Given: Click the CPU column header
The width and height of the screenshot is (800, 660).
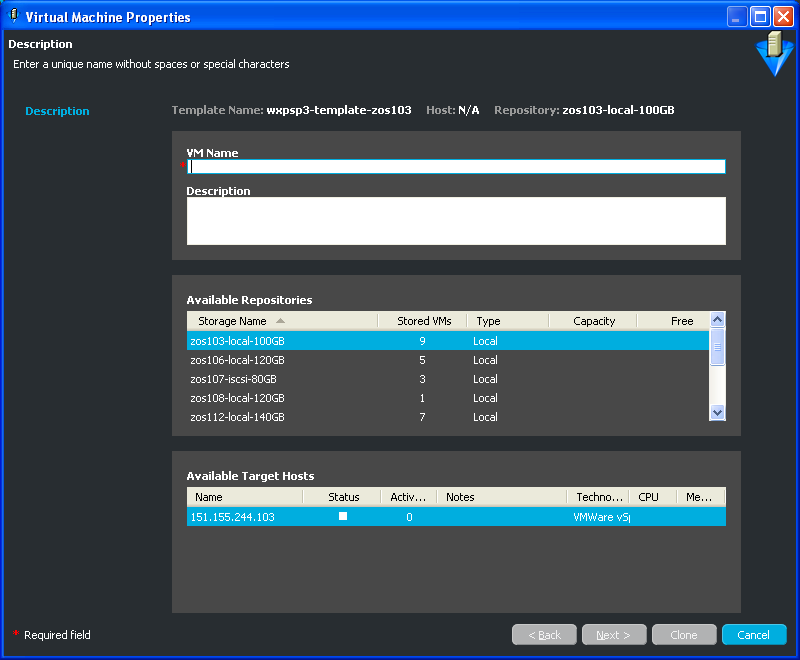Looking at the screenshot, I should click(x=653, y=497).
